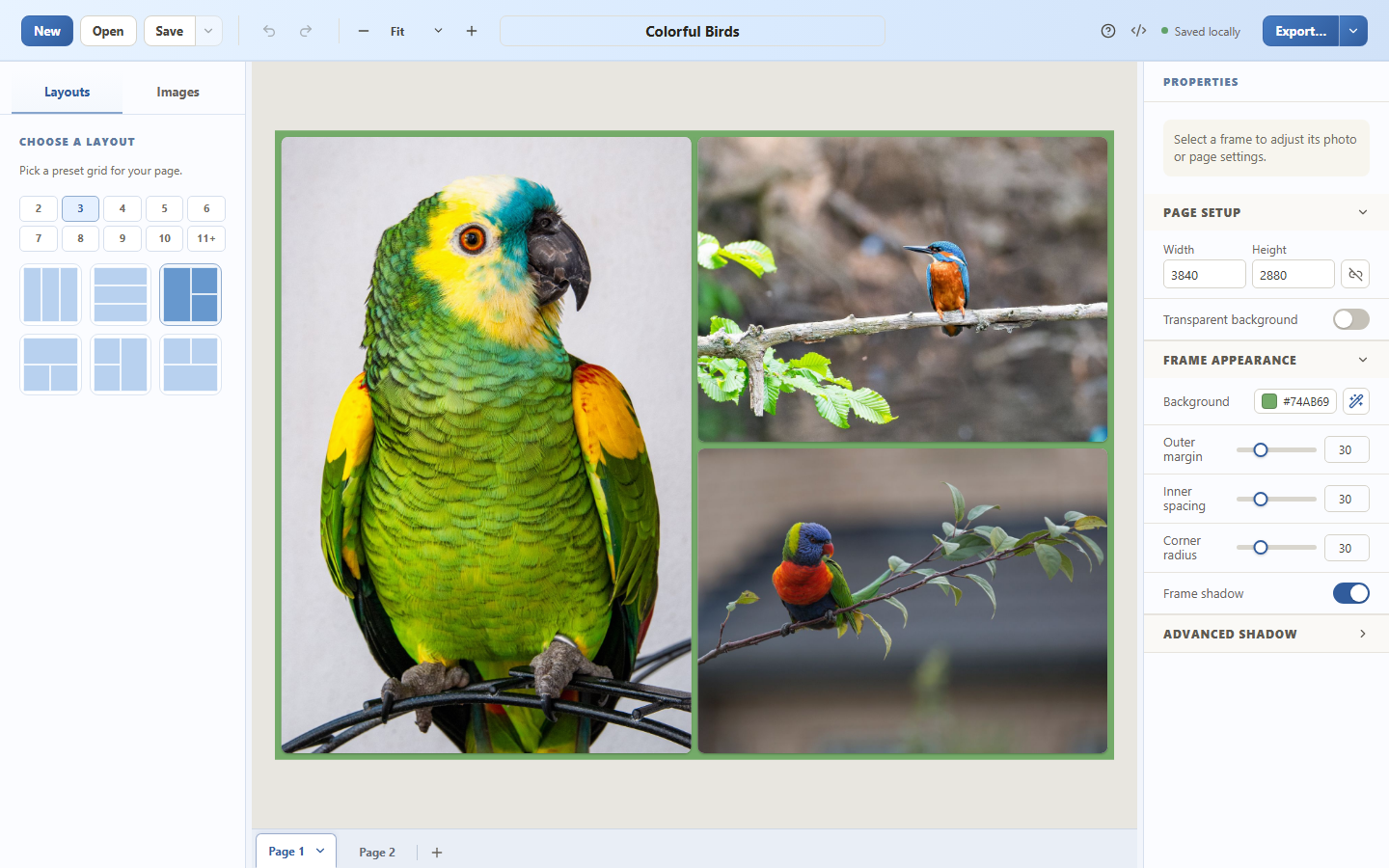Viewport: 1389px width, 868px height.
Task: Select the one-large-left, two-right layout
Action: [x=190, y=294]
